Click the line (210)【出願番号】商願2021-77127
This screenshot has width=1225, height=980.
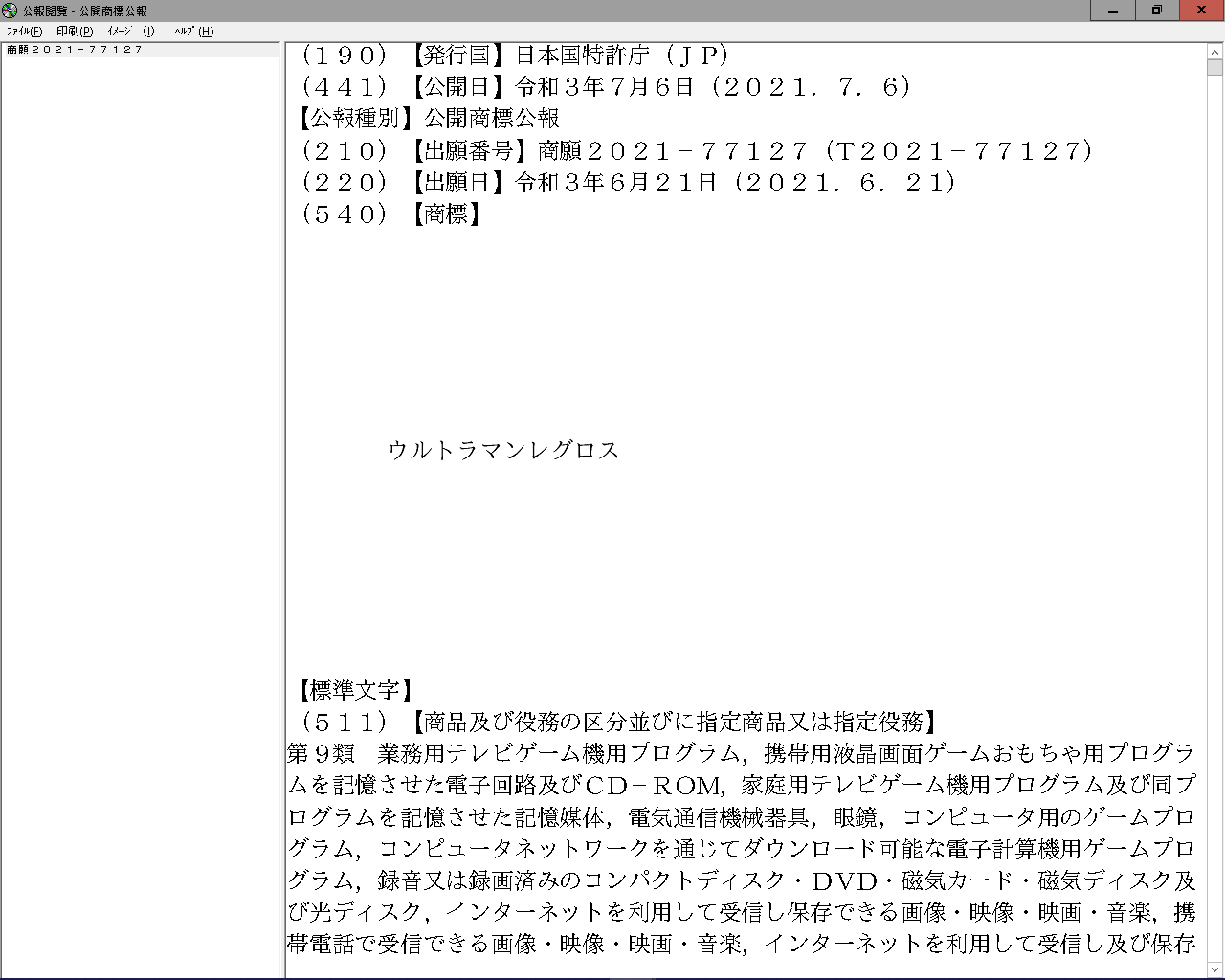[696, 150]
